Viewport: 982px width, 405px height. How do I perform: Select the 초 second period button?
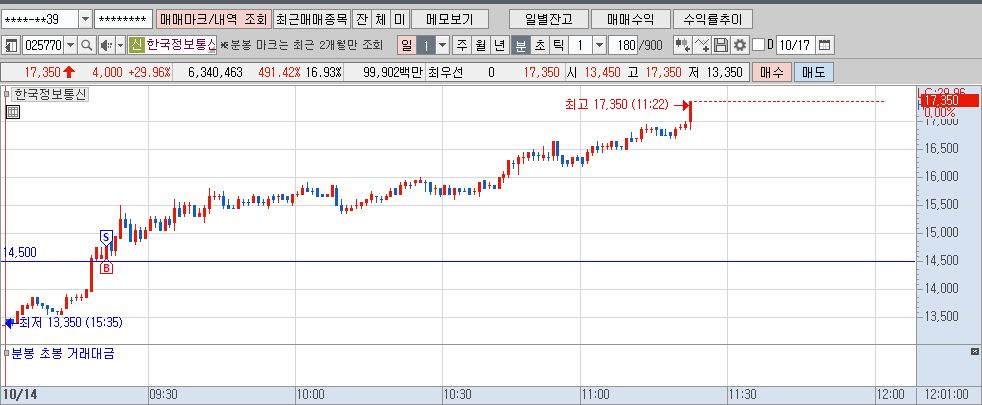pos(539,45)
